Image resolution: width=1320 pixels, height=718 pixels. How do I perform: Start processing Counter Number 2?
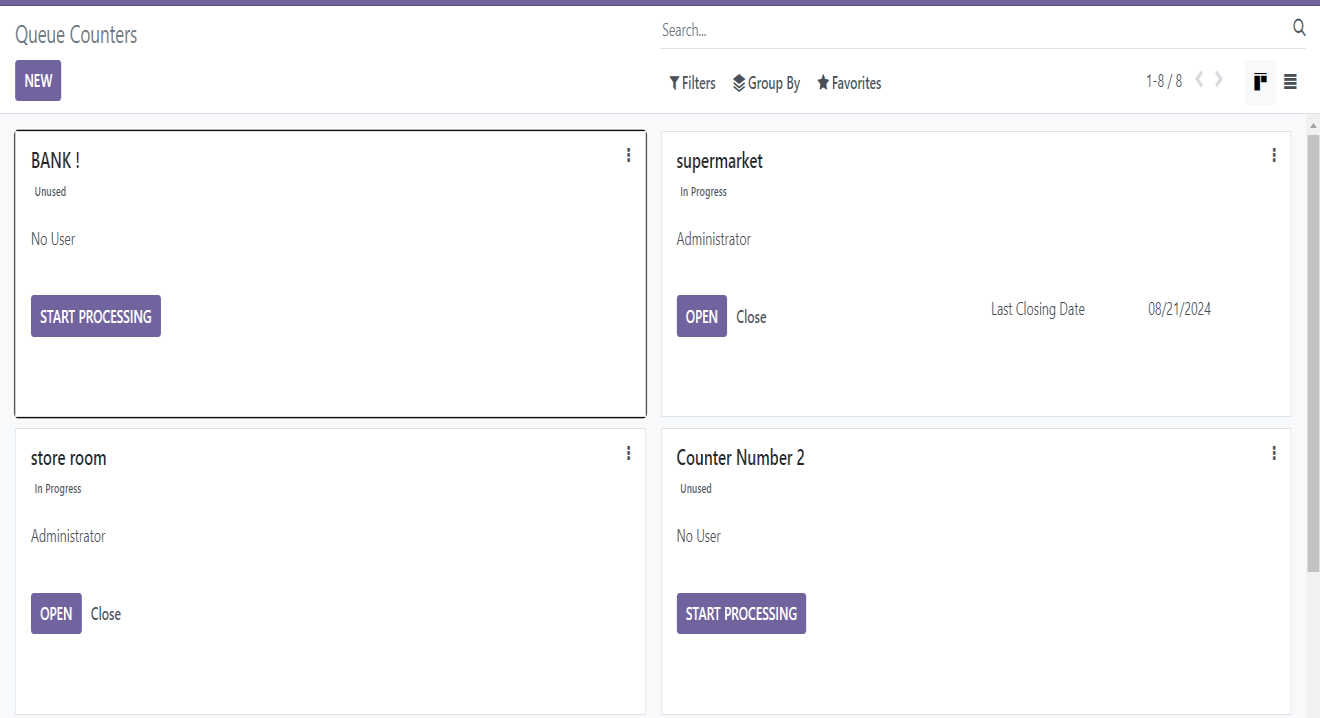(741, 614)
